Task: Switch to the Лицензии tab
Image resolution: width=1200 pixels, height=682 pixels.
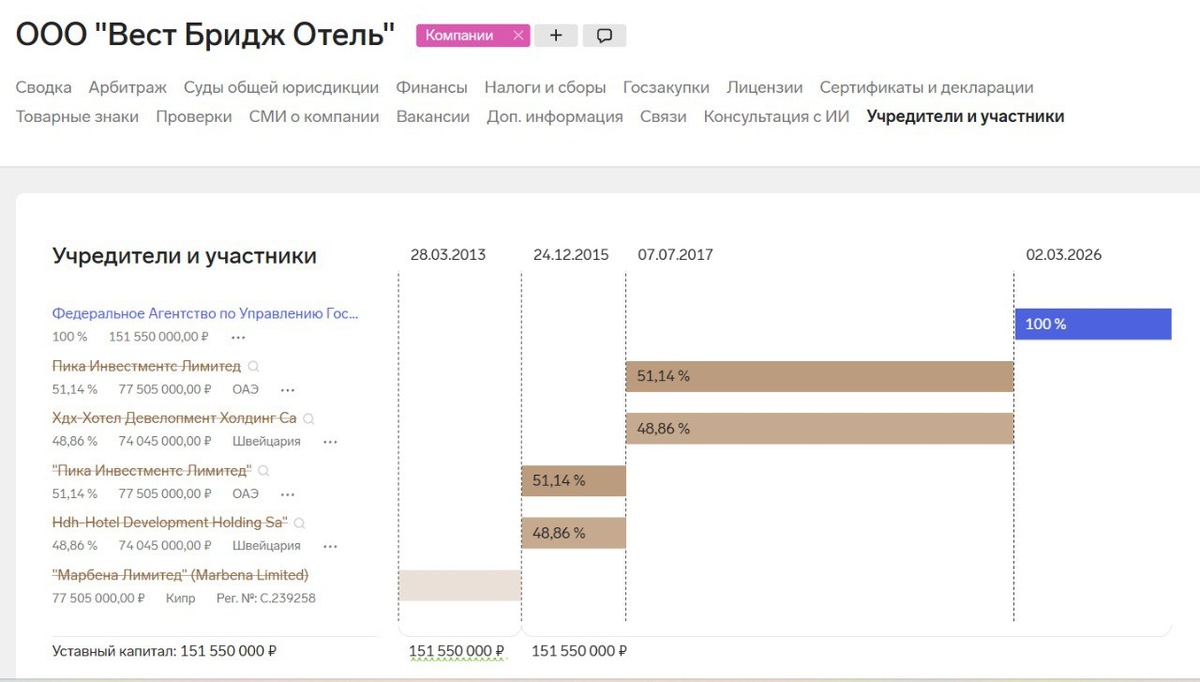Action: 765,88
